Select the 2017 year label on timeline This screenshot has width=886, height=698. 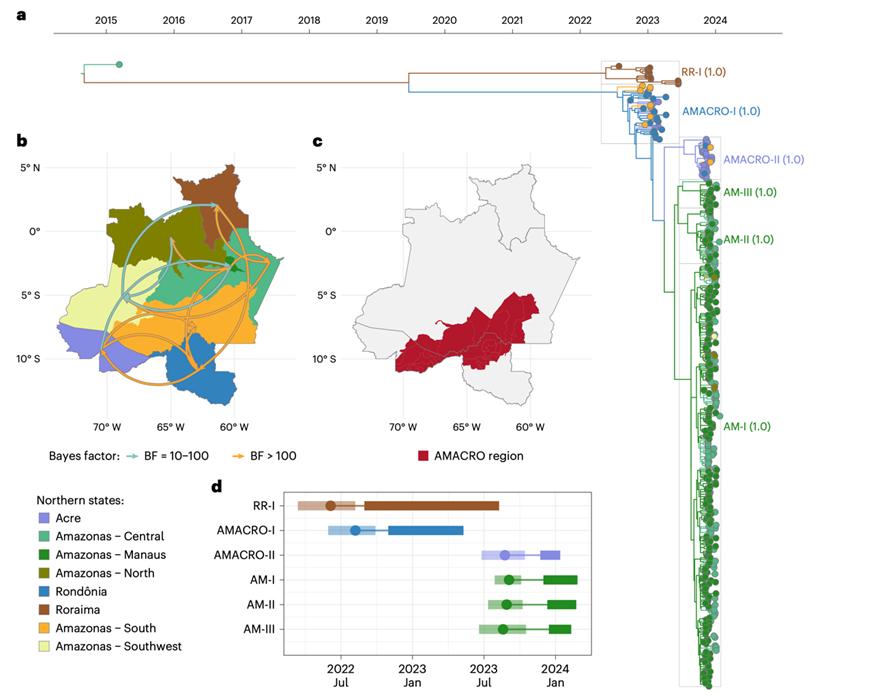[x=241, y=20]
